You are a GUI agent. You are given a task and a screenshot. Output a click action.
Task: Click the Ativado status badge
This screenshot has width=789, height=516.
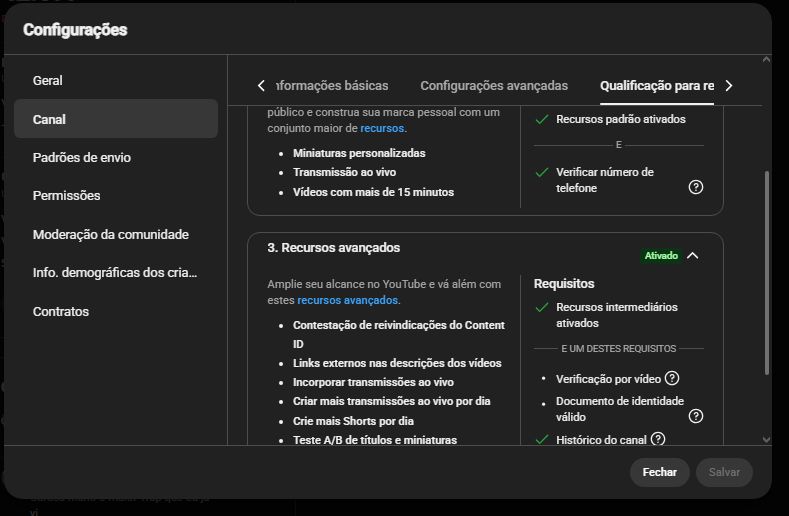[661, 256]
